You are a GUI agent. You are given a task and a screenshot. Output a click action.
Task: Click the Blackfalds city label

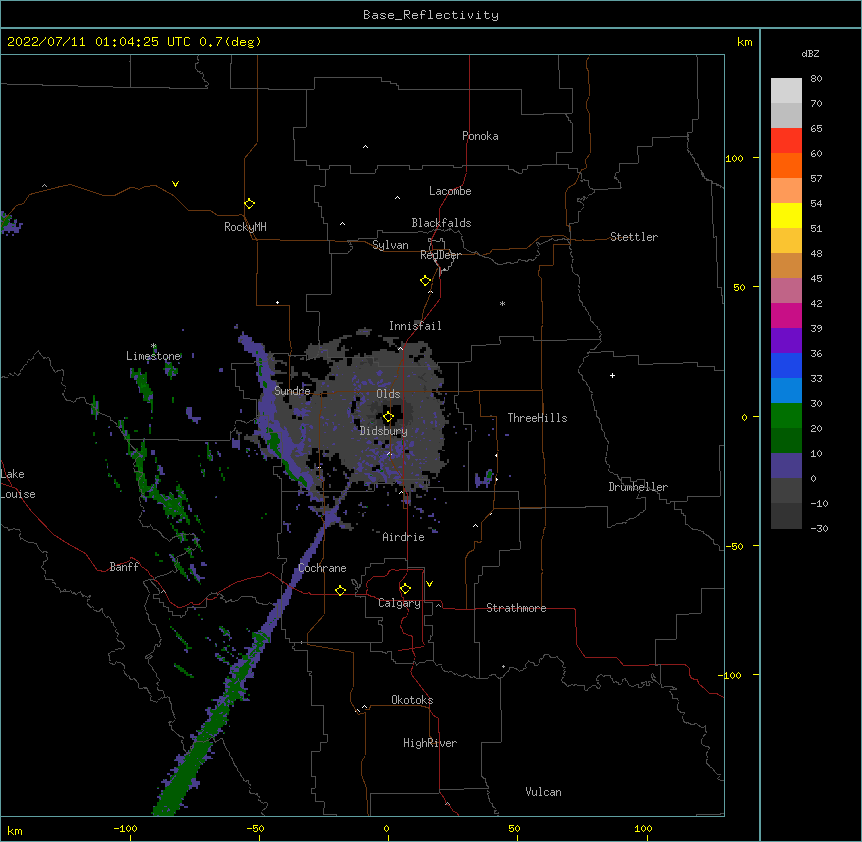(441, 223)
